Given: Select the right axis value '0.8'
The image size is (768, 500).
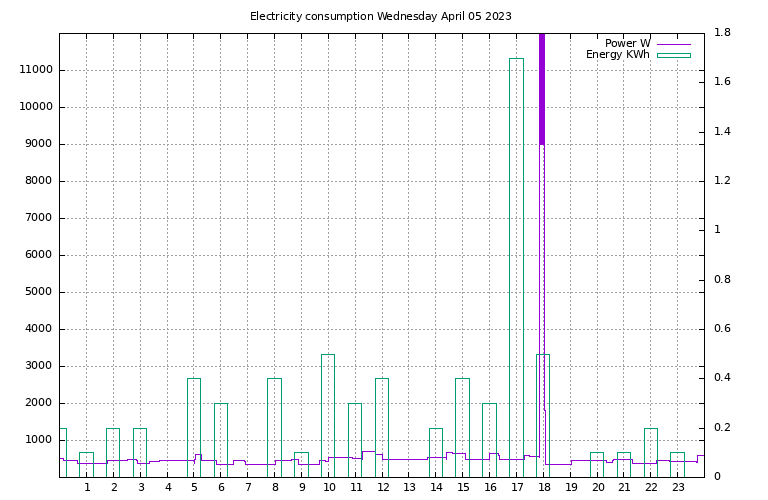Looking at the screenshot, I should coord(722,279).
